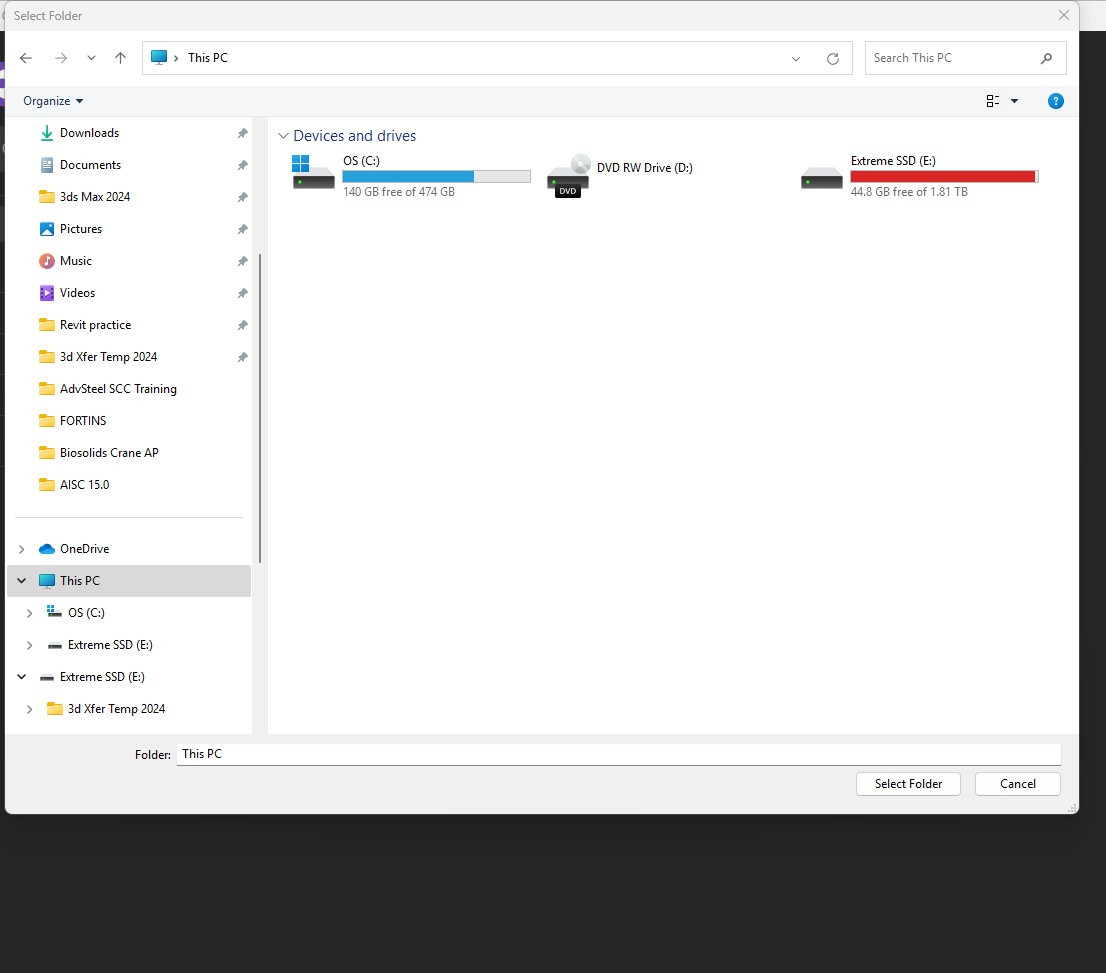Click pin icon next to Pictures
This screenshot has height=973, width=1106.
[242, 229]
